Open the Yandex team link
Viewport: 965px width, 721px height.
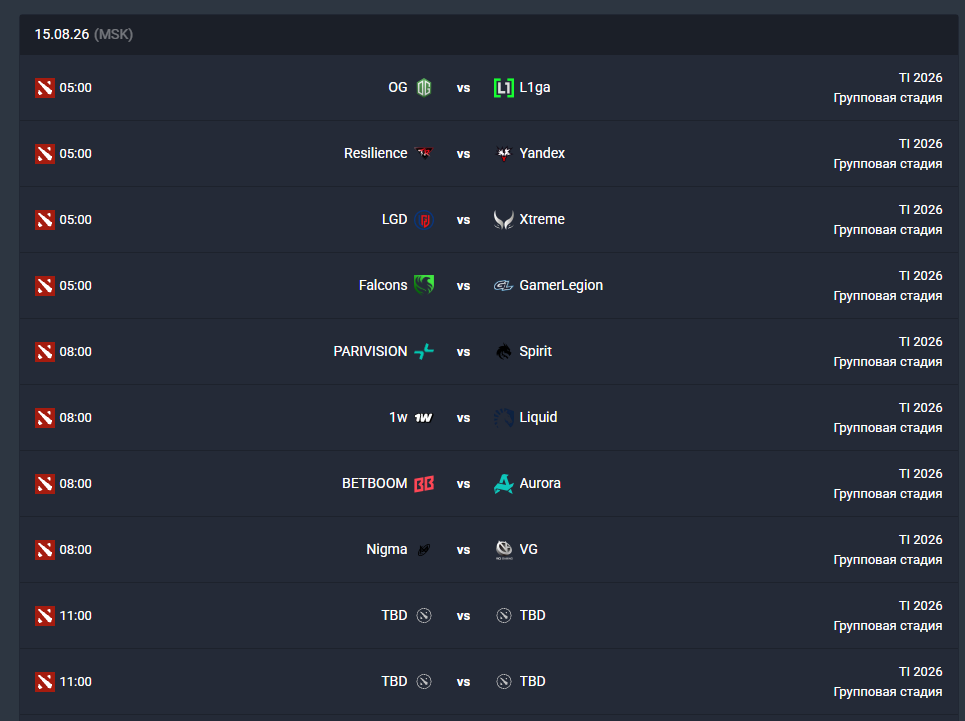tap(542, 153)
